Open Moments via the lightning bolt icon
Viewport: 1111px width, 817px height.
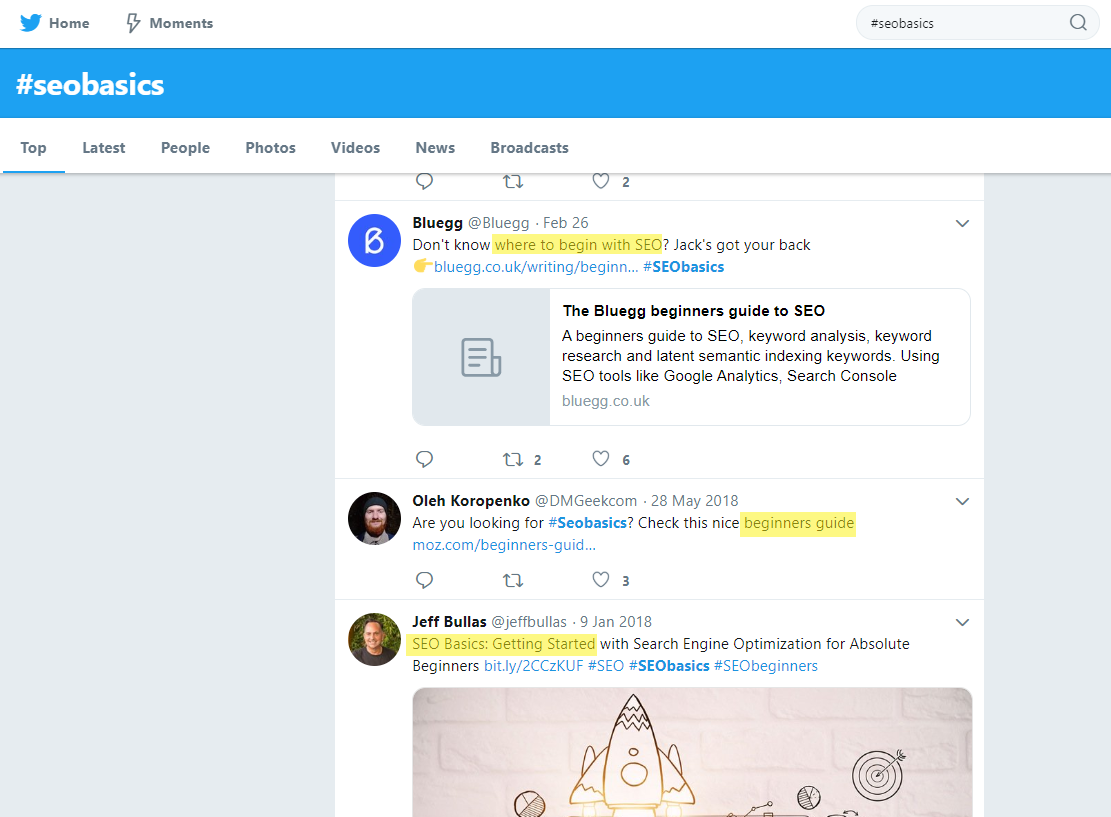tap(133, 23)
